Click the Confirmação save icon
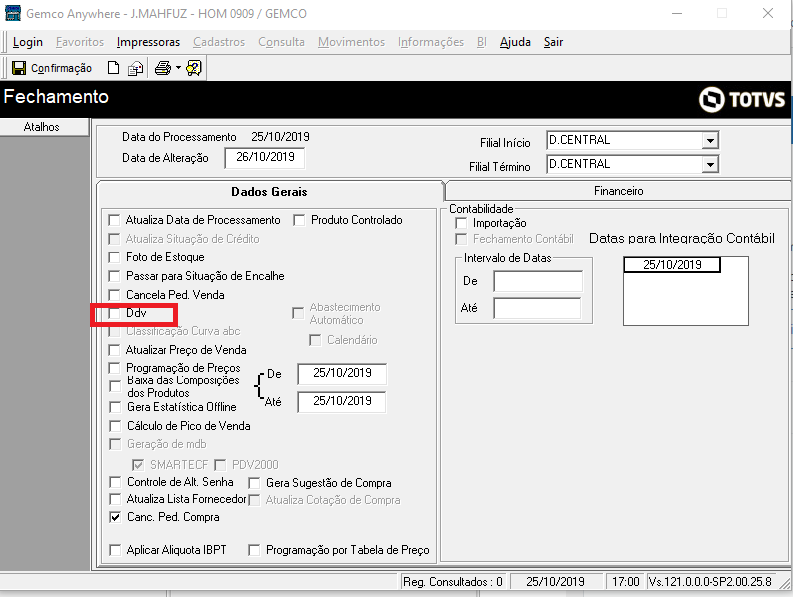793x597 pixels. pos(19,68)
